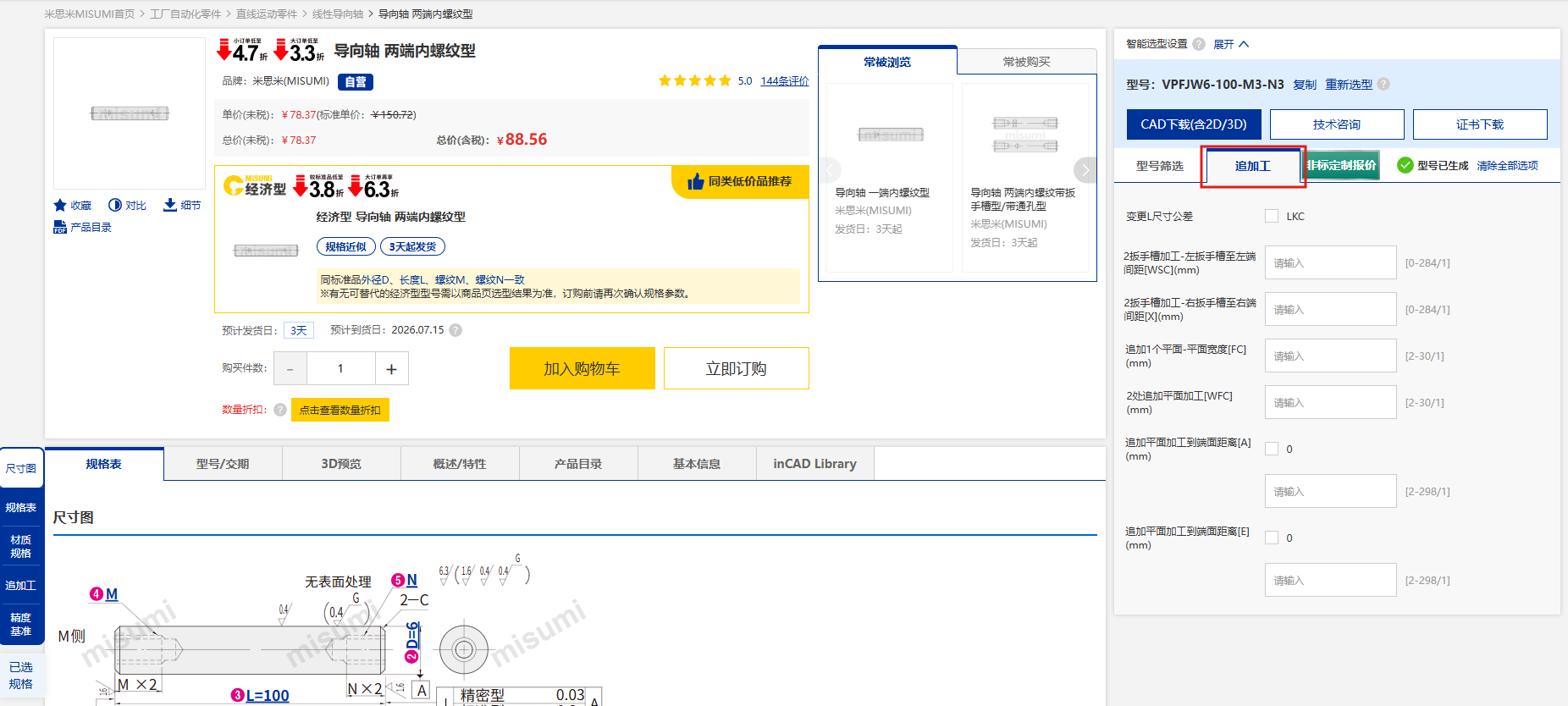This screenshot has width=1568, height=706.
Task: Click the help icon beside 重新选型
Action: [1383, 84]
